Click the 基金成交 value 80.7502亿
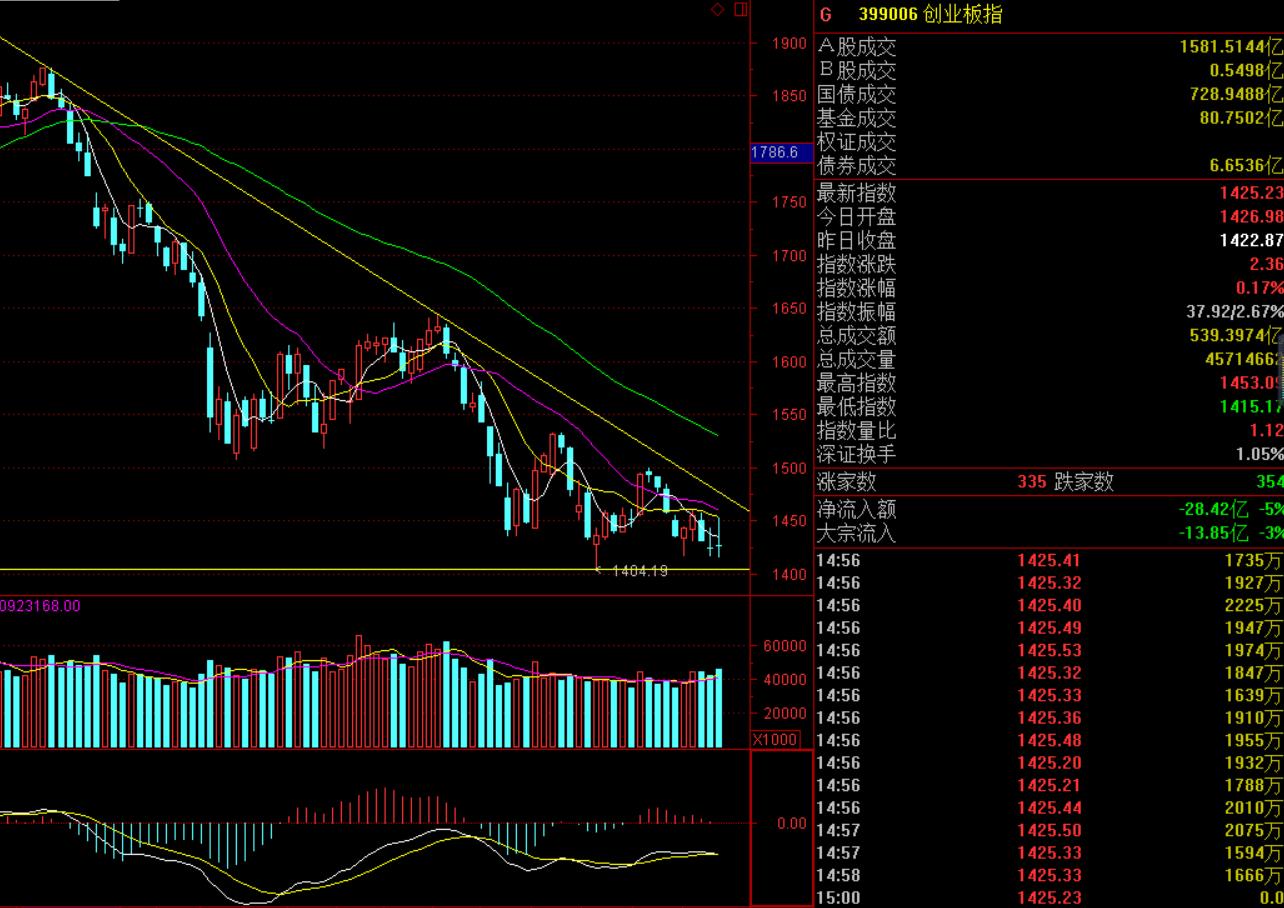 pyautogui.click(x=1241, y=119)
